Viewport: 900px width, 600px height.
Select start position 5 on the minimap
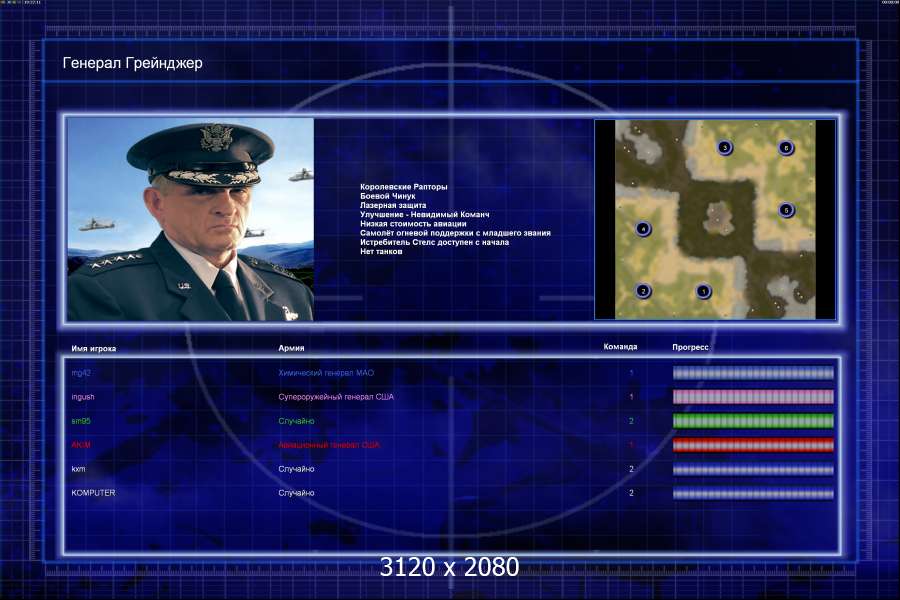tap(786, 210)
